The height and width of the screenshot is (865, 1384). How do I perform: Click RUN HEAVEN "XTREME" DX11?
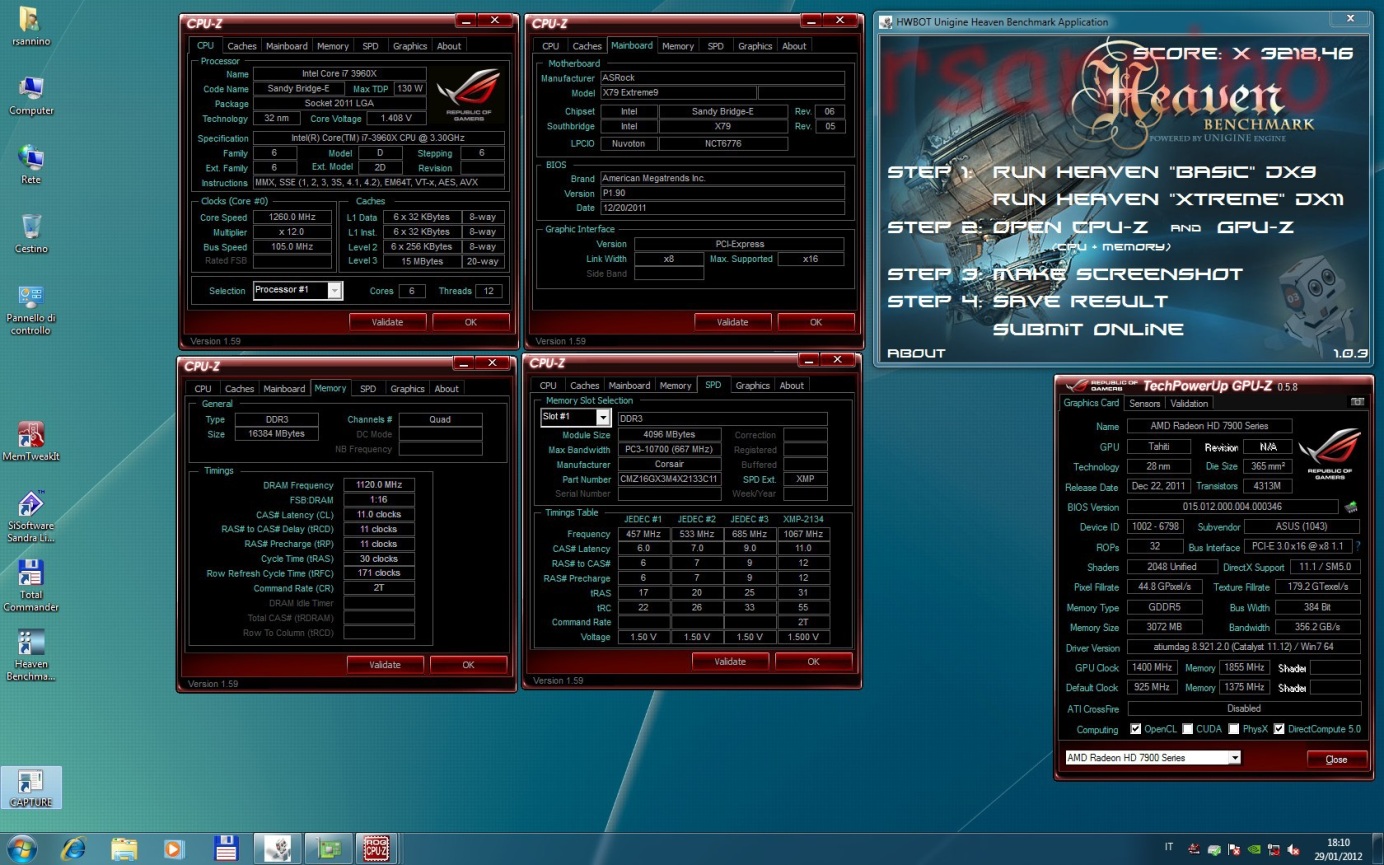(x=1167, y=199)
